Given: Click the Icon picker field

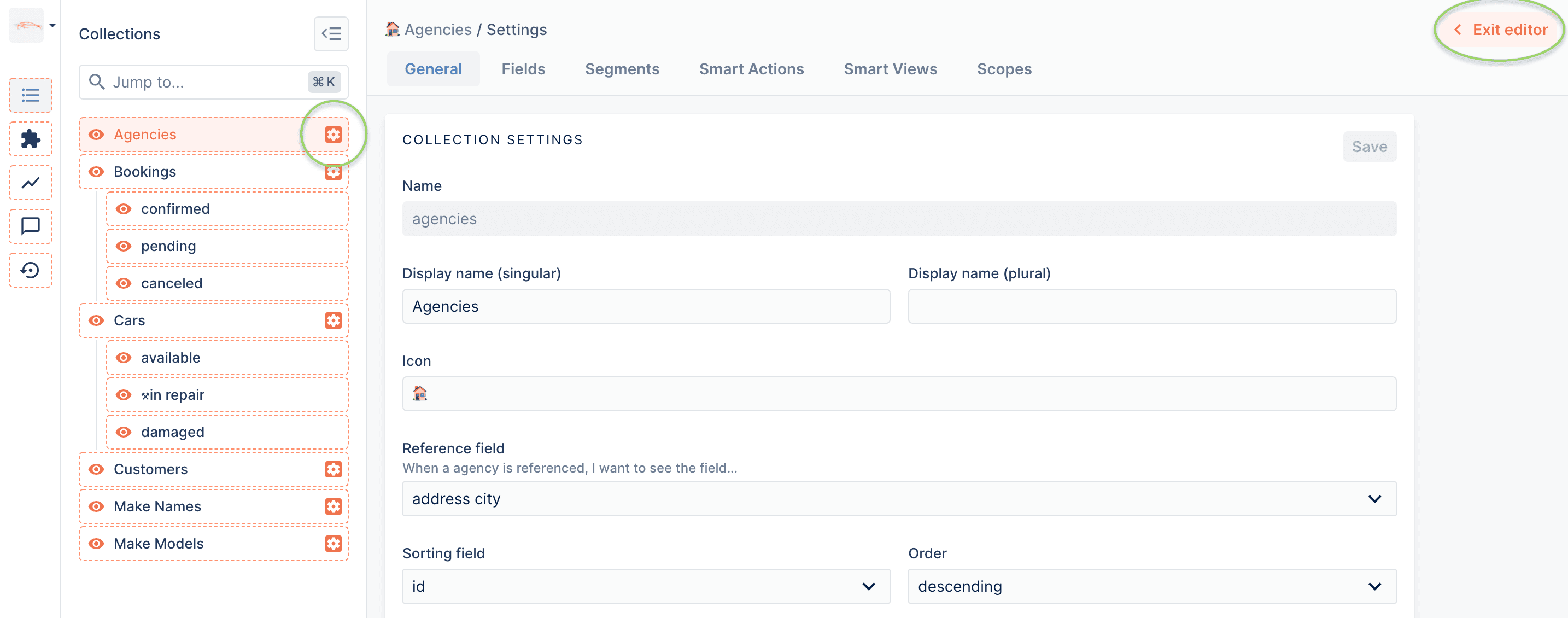Looking at the screenshot, I should [899, 394].
